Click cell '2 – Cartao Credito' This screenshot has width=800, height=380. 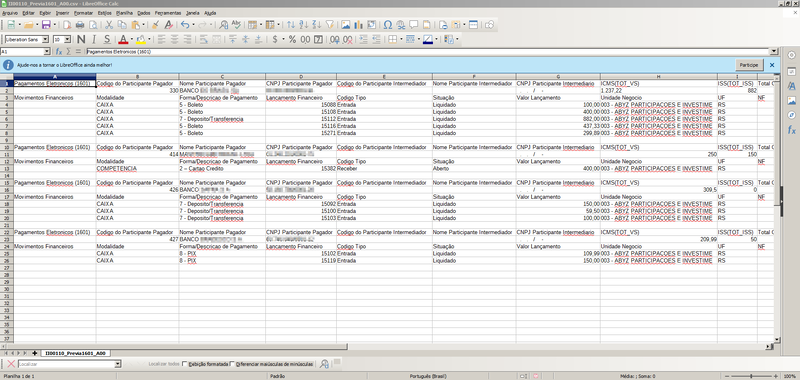(222, 168)
